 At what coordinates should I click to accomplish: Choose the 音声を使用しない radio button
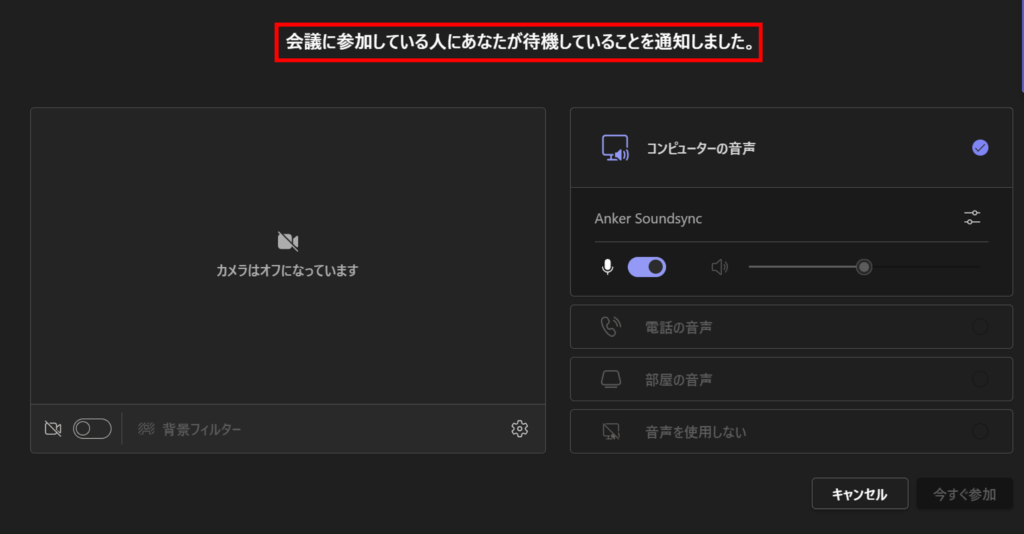tap(980, 432)
